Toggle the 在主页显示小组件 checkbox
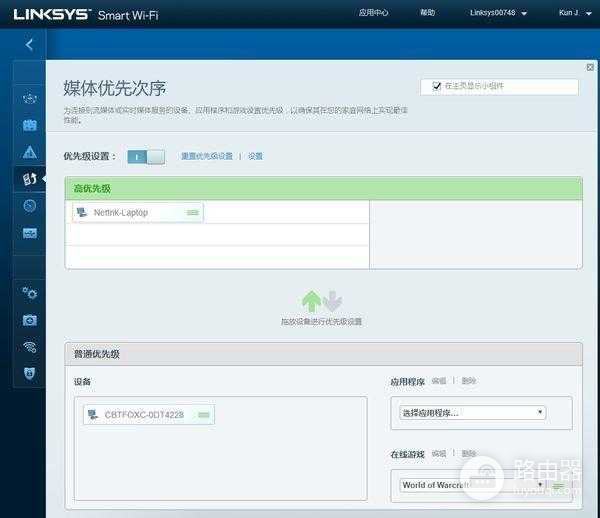Image resolution: width=600 pixels, height=518 pixels. (x=437, y=87)
